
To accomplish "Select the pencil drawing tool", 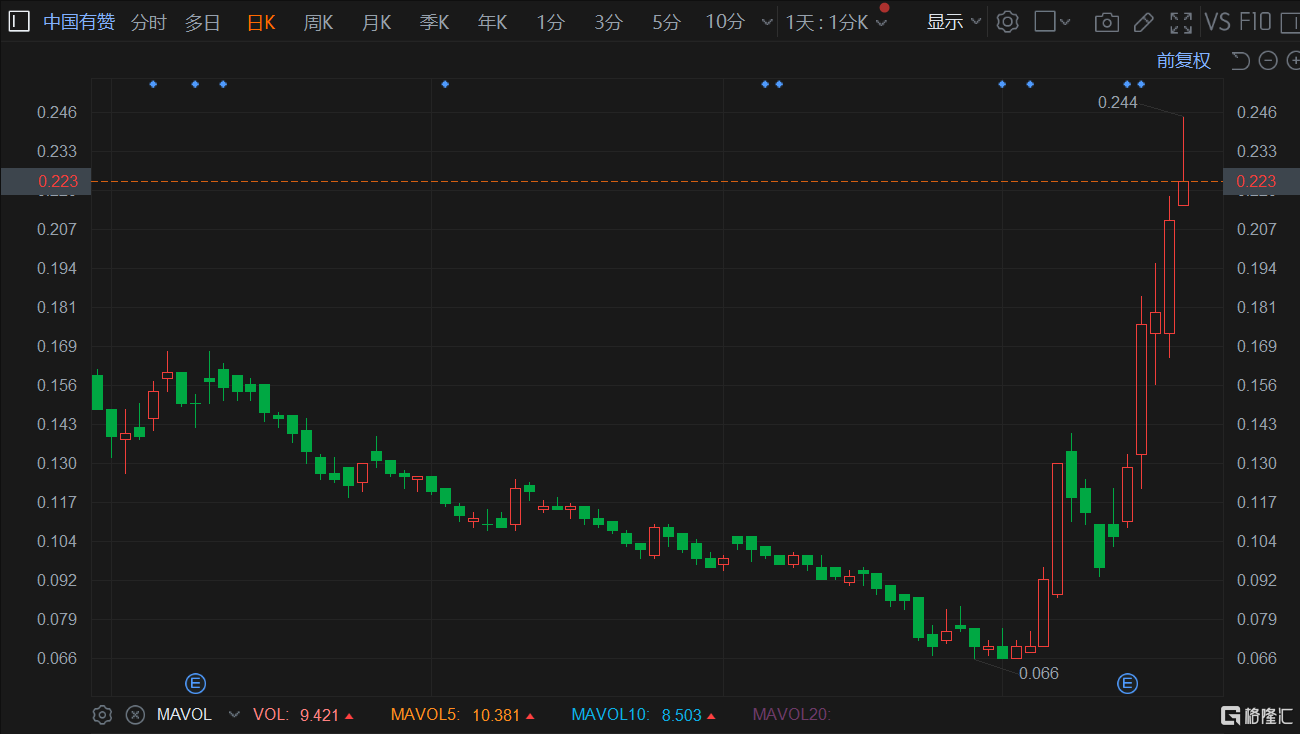I will tap(1144, 22).
